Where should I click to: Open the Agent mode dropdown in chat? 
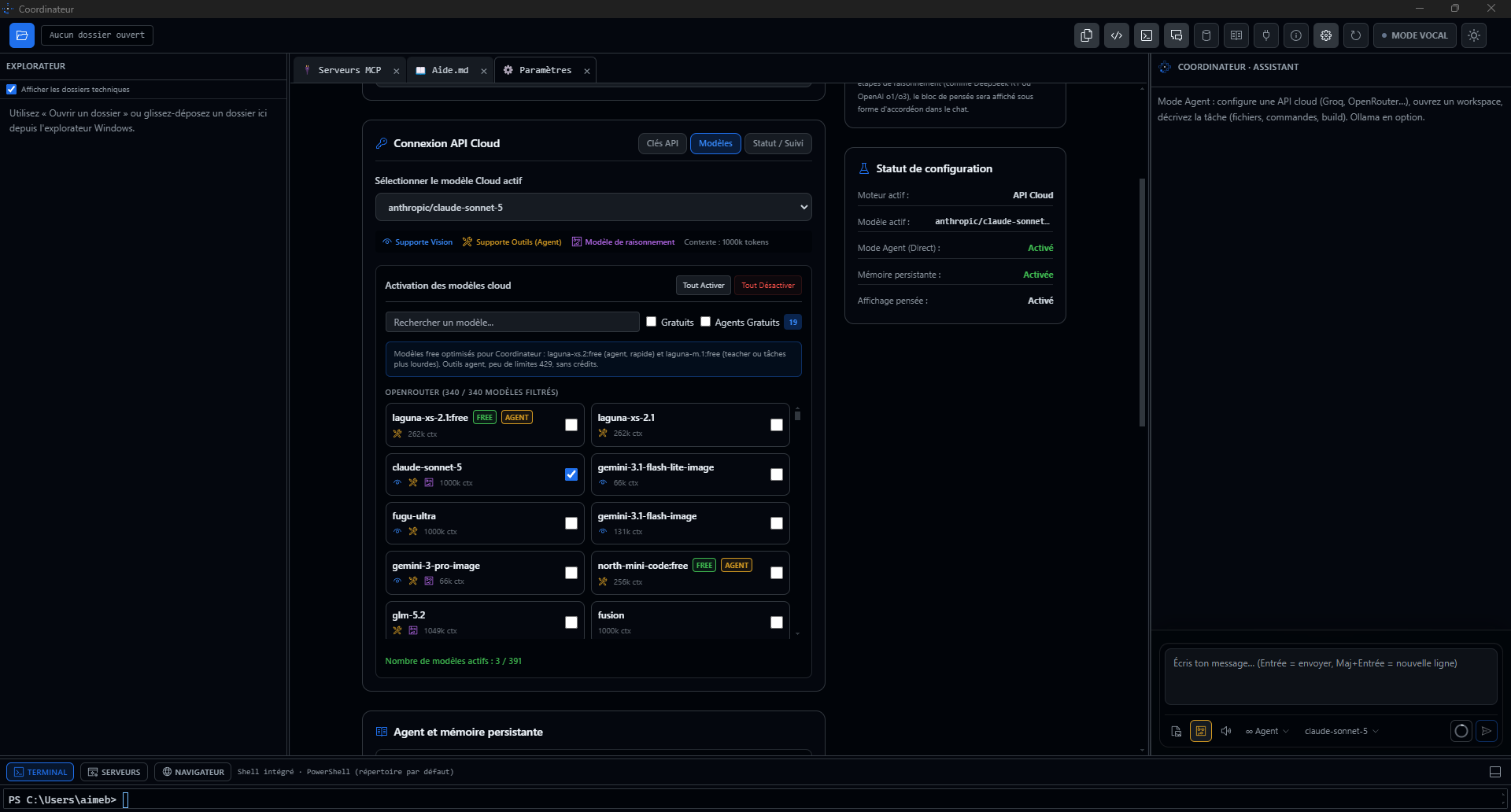click(x=1267, y=731)
